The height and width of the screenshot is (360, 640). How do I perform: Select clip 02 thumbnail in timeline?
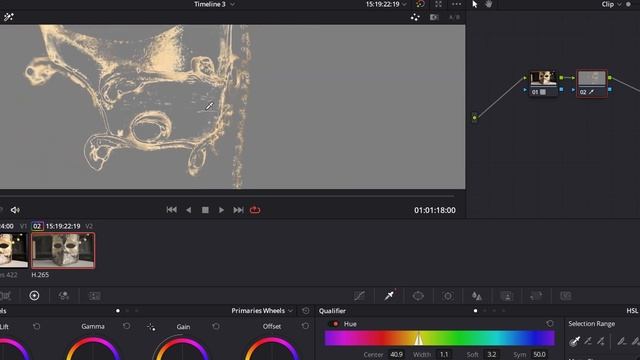(x=63, y=250)
